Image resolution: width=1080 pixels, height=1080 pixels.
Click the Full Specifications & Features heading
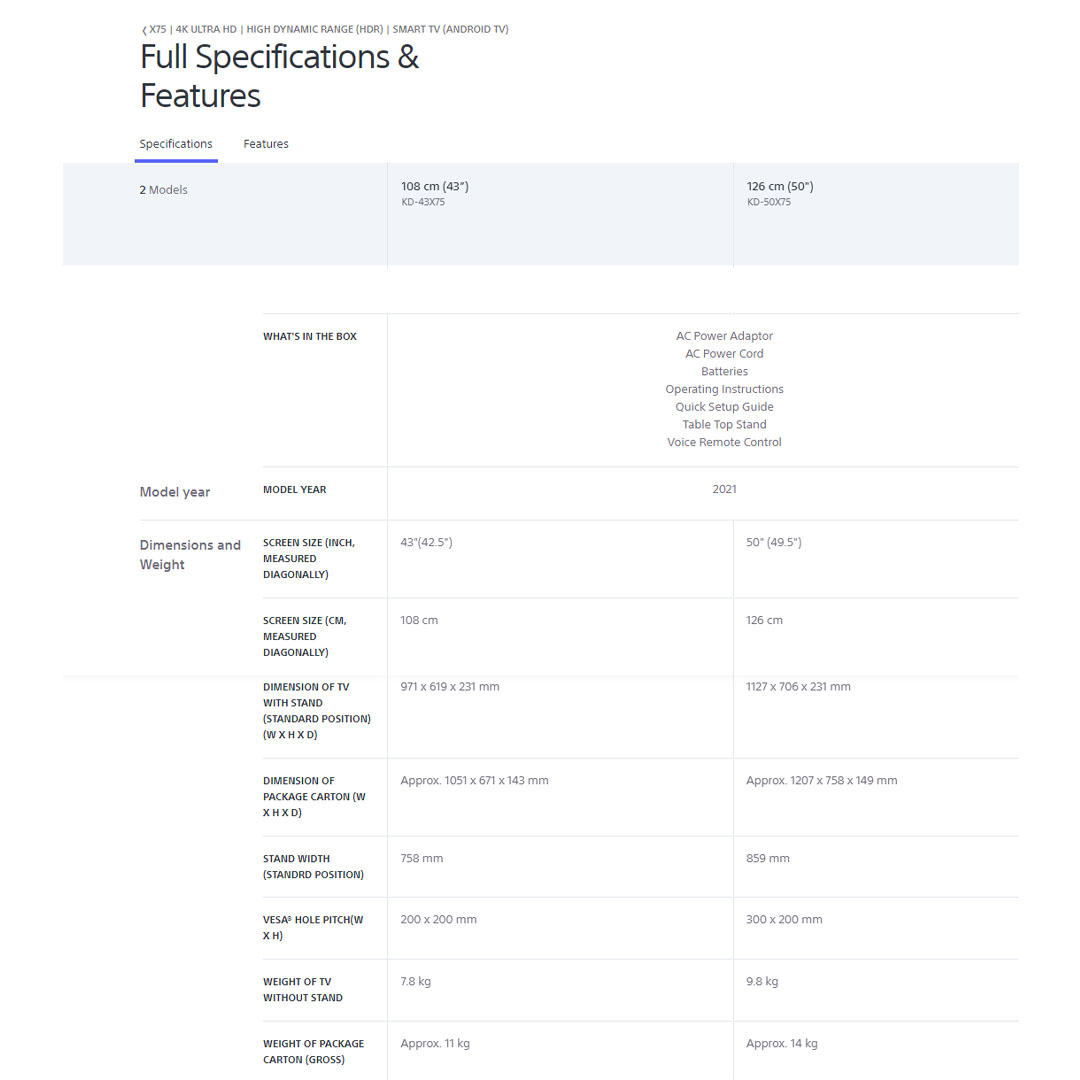click(x=279, y=76)
